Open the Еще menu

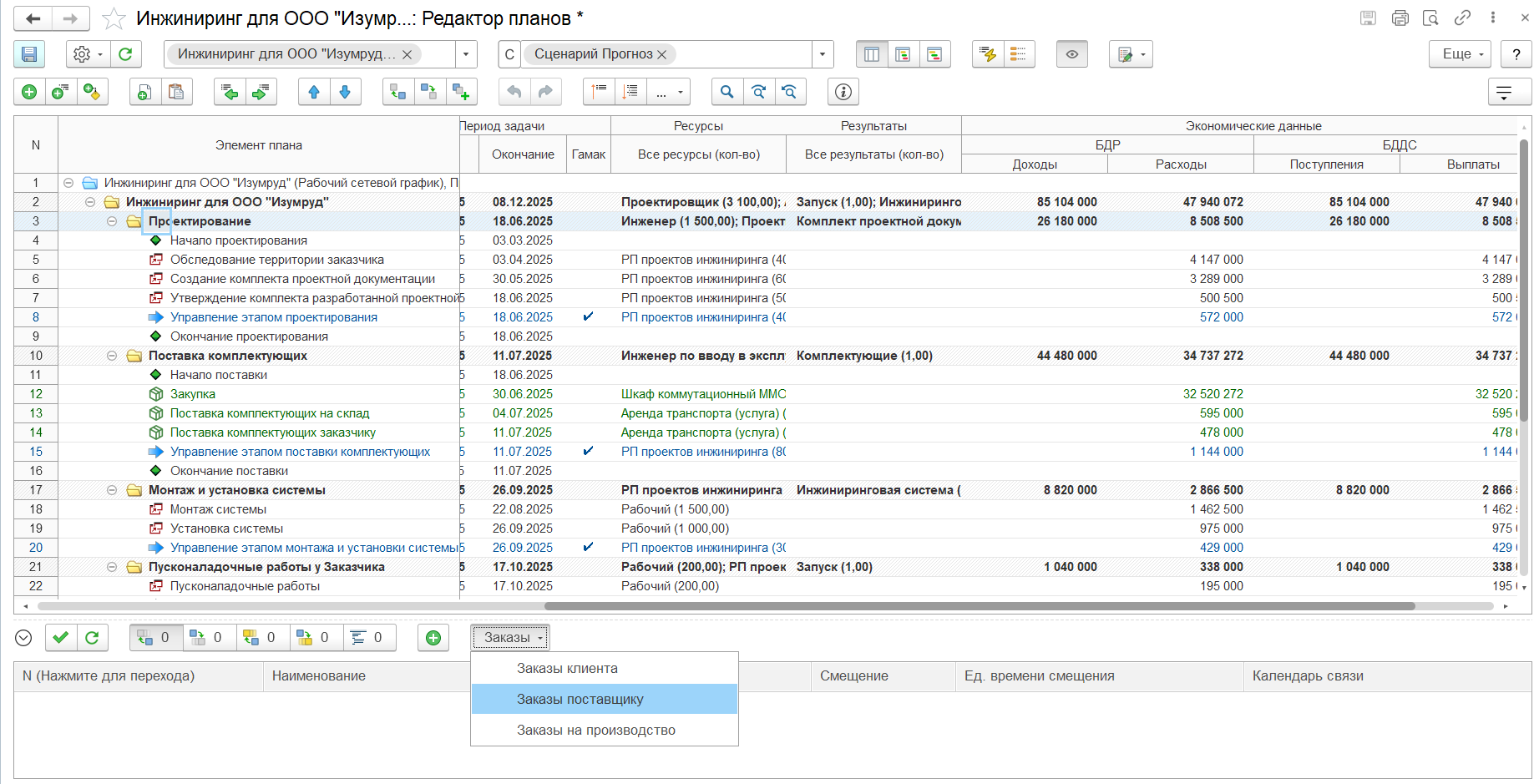(x=1461, y=54)
